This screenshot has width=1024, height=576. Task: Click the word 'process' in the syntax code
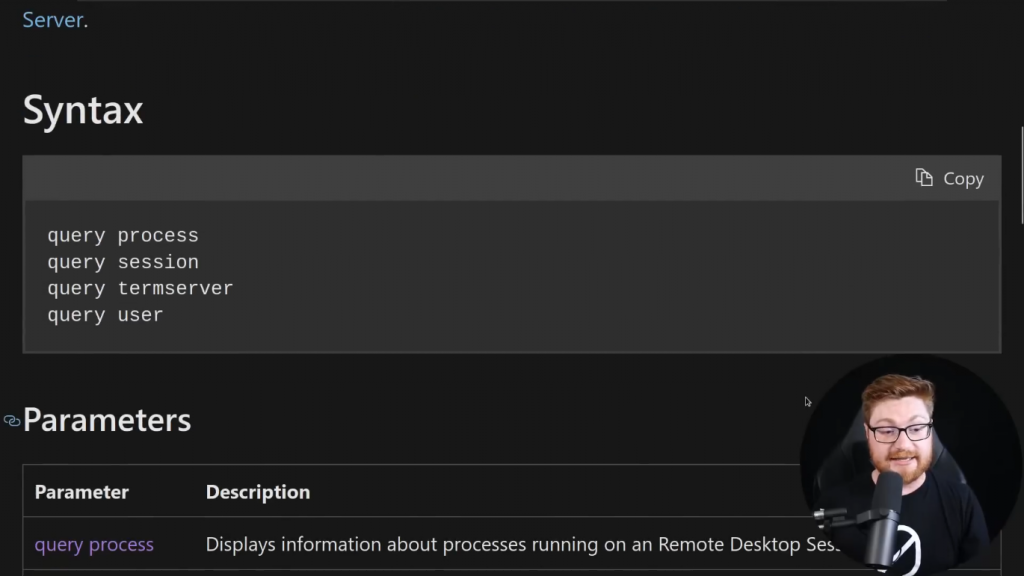click(x=158, y=236)
